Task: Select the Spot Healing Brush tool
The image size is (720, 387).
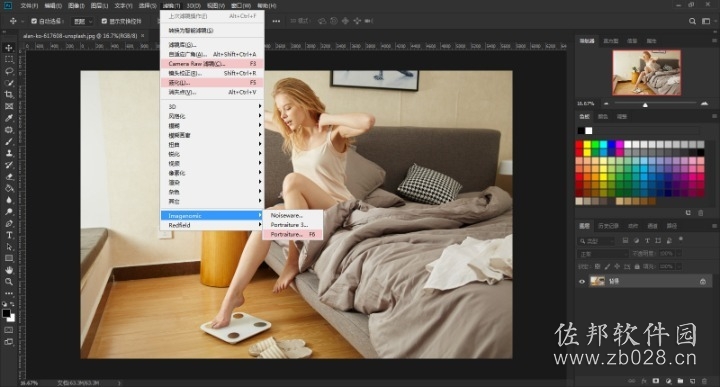Action: 9,130
